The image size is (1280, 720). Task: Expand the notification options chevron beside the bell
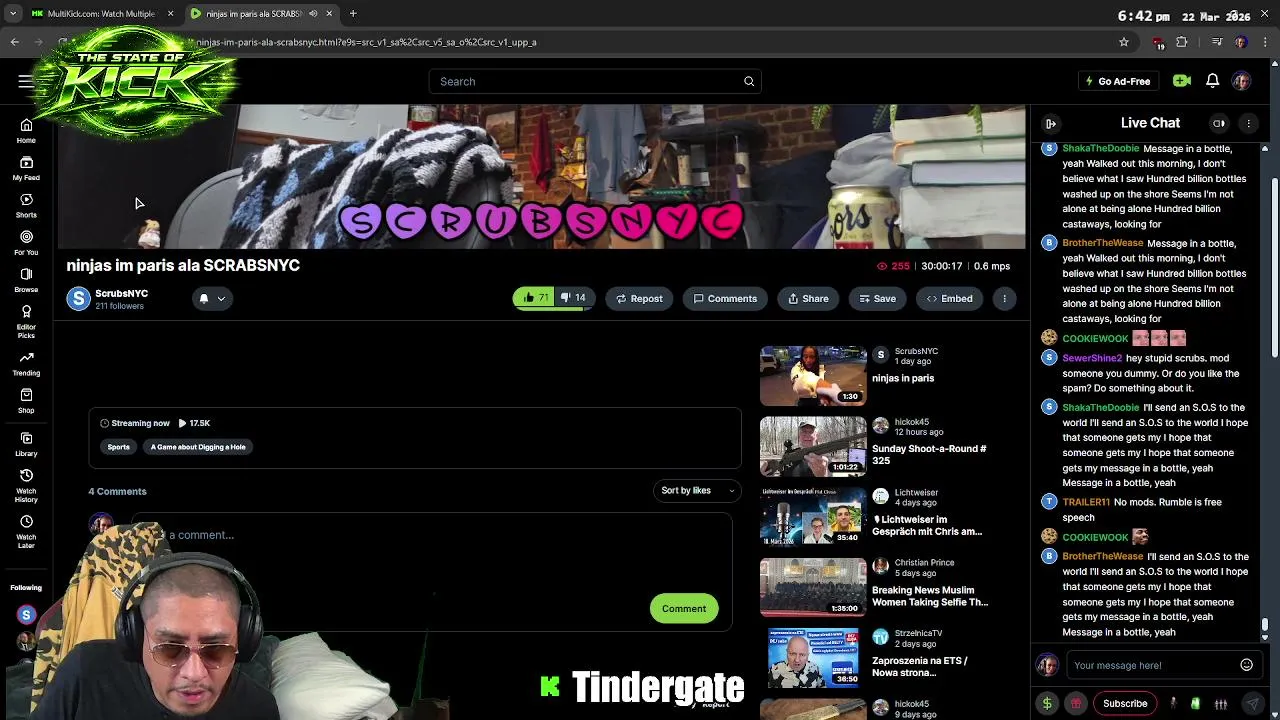pyautogui.click(x=221, y=298)
